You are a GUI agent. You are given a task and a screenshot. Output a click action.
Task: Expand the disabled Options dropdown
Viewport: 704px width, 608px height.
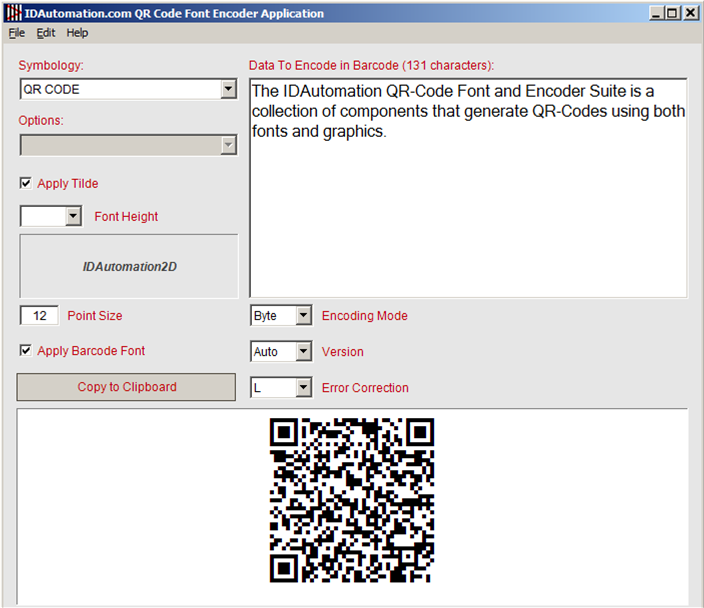click(229, 145)
